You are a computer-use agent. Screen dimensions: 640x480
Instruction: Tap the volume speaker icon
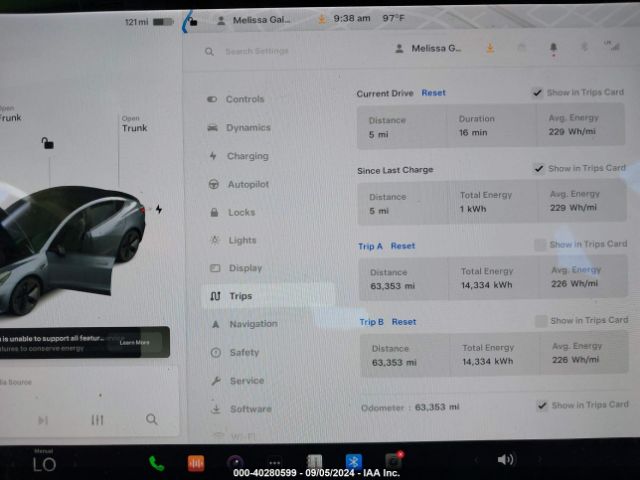tap(505, 460)
